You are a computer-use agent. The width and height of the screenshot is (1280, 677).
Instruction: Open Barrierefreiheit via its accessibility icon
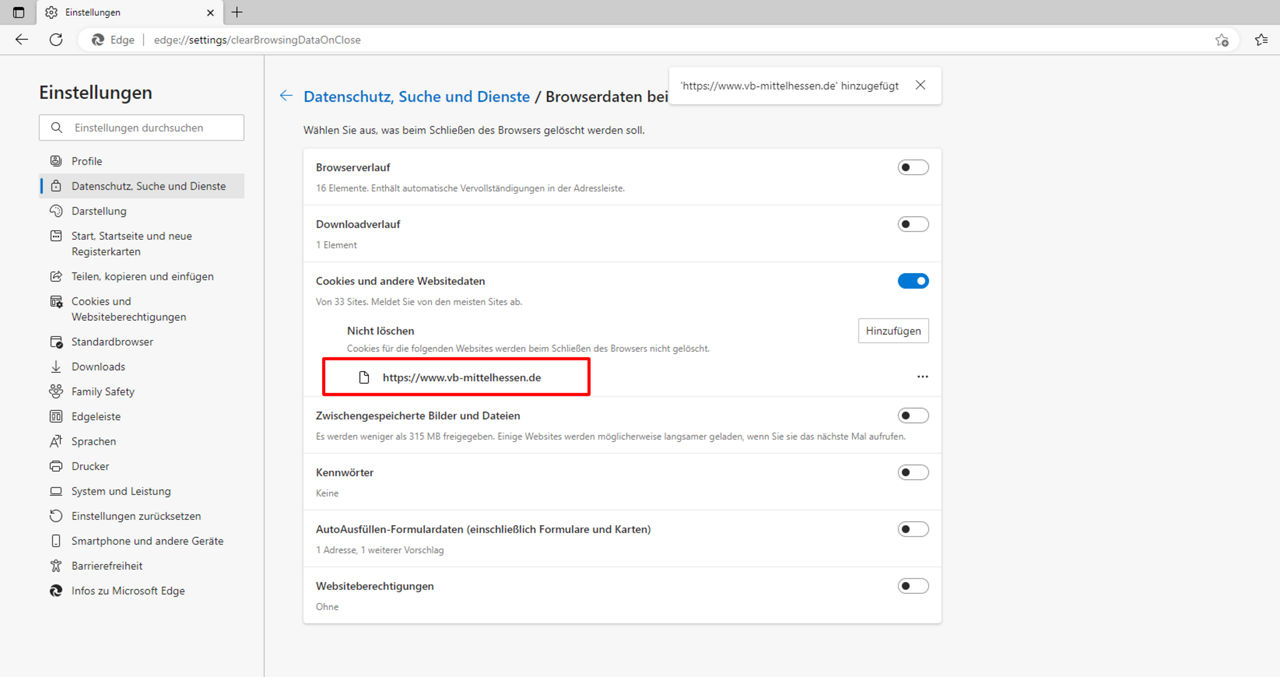[x=57, y=566]
